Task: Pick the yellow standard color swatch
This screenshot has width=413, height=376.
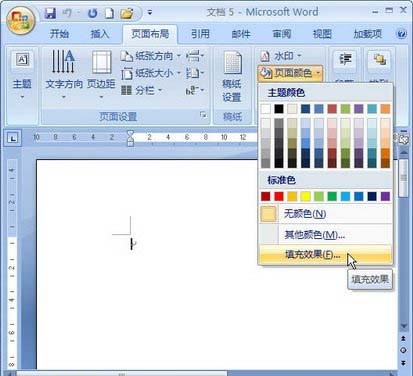Action: tap(305, 196)
